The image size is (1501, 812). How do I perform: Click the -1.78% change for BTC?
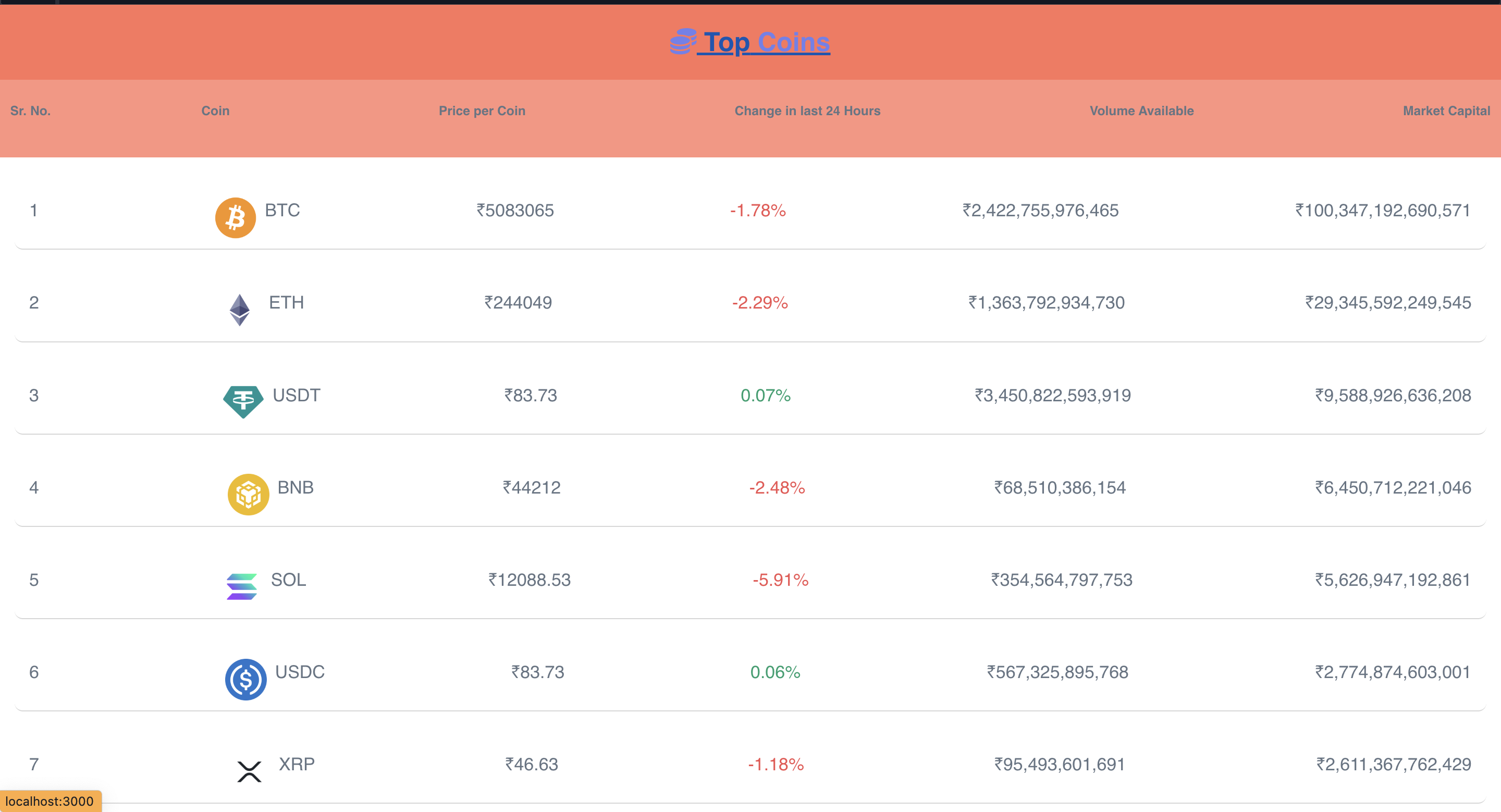tap(758, 210)
